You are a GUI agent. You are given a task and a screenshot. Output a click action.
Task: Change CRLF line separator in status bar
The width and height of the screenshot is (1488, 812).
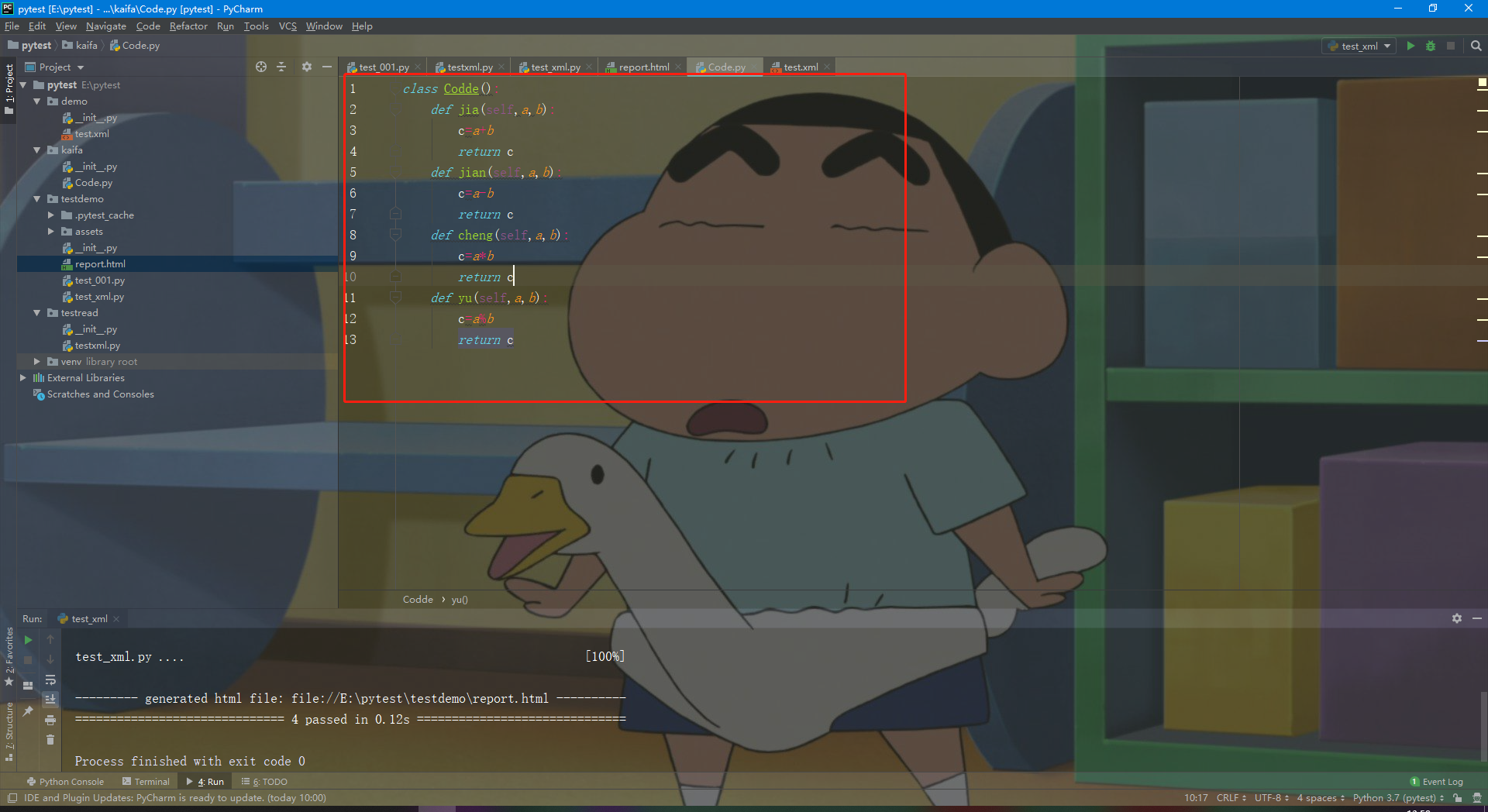click(x=1231, y=798)
